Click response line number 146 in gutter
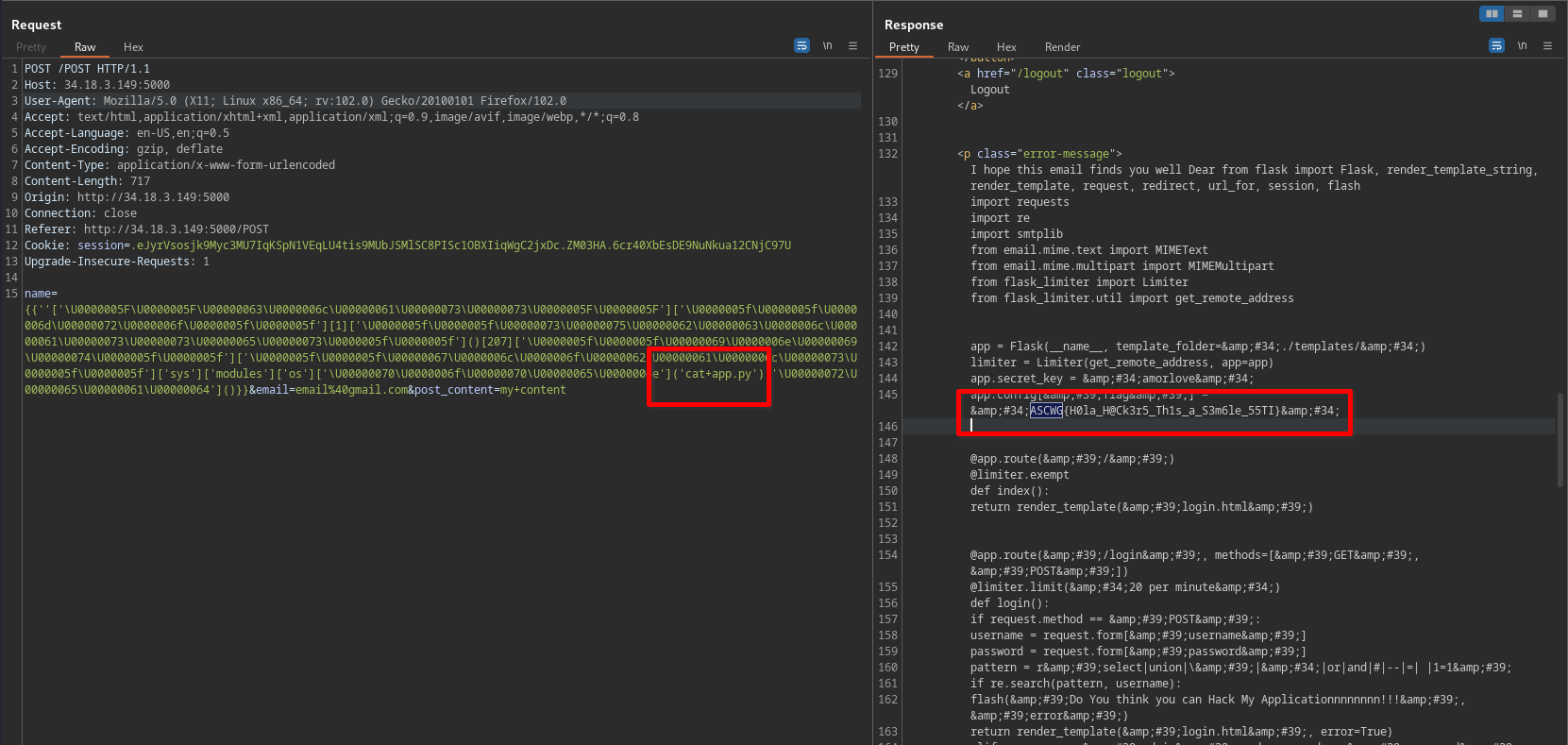 pyautogui.click(x=887, y=427)
